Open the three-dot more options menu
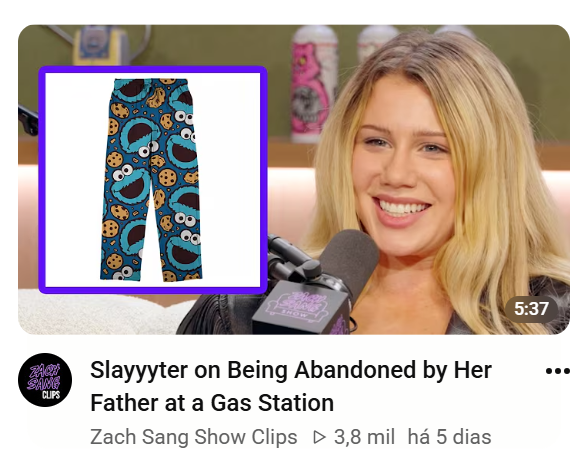Viewport: 582px width, 466px height. tap(558, 371)
